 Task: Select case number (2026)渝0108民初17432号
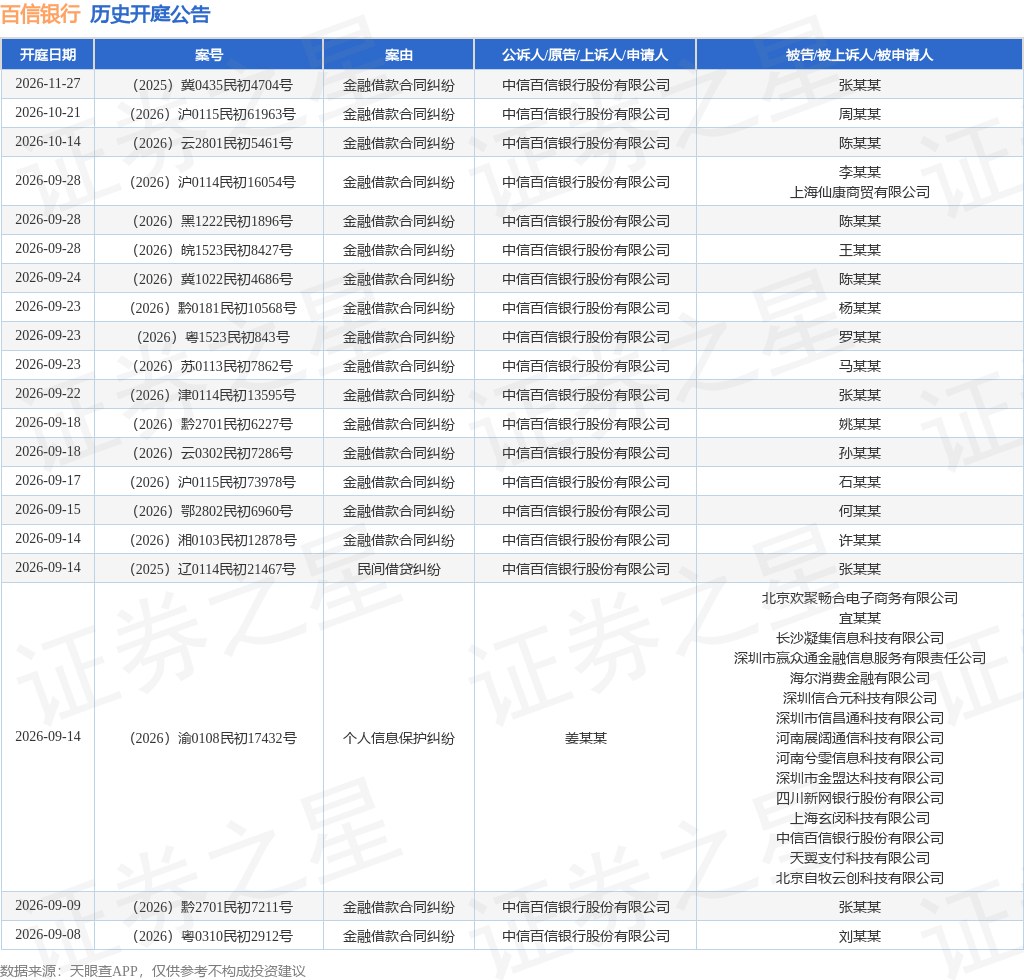click(x=213, y=738)
